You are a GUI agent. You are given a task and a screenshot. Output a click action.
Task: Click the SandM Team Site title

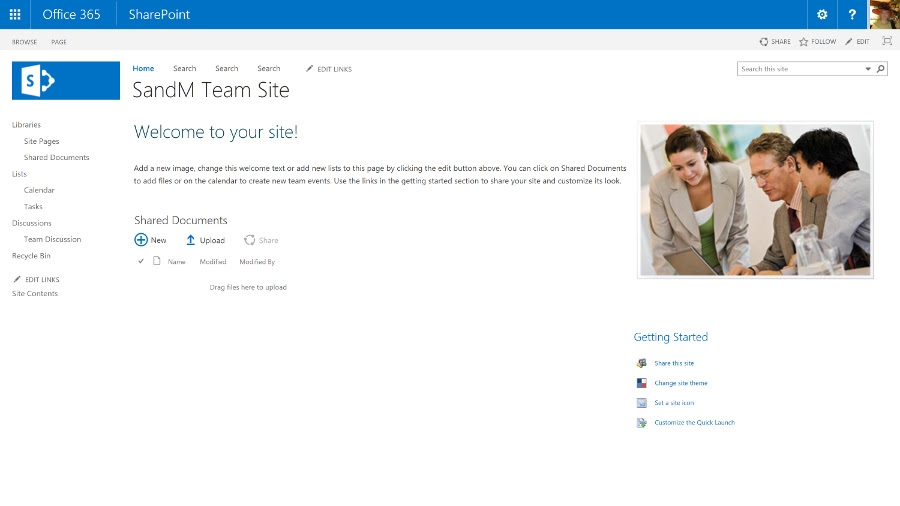coord(211,90)
